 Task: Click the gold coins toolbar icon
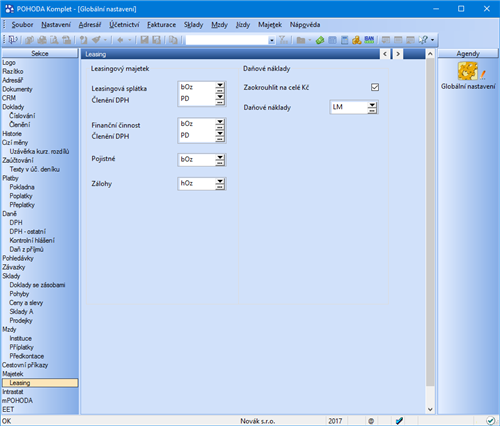(x=357, y=40)
